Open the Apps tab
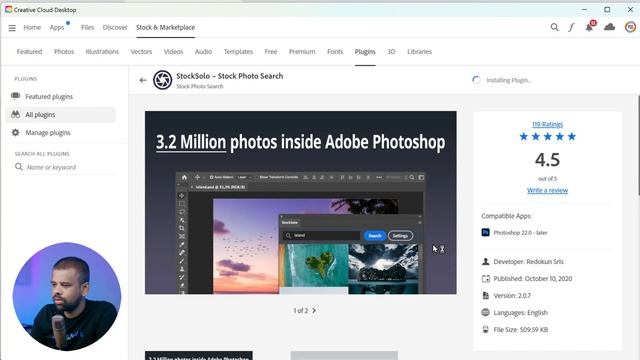 pos(57,27)
